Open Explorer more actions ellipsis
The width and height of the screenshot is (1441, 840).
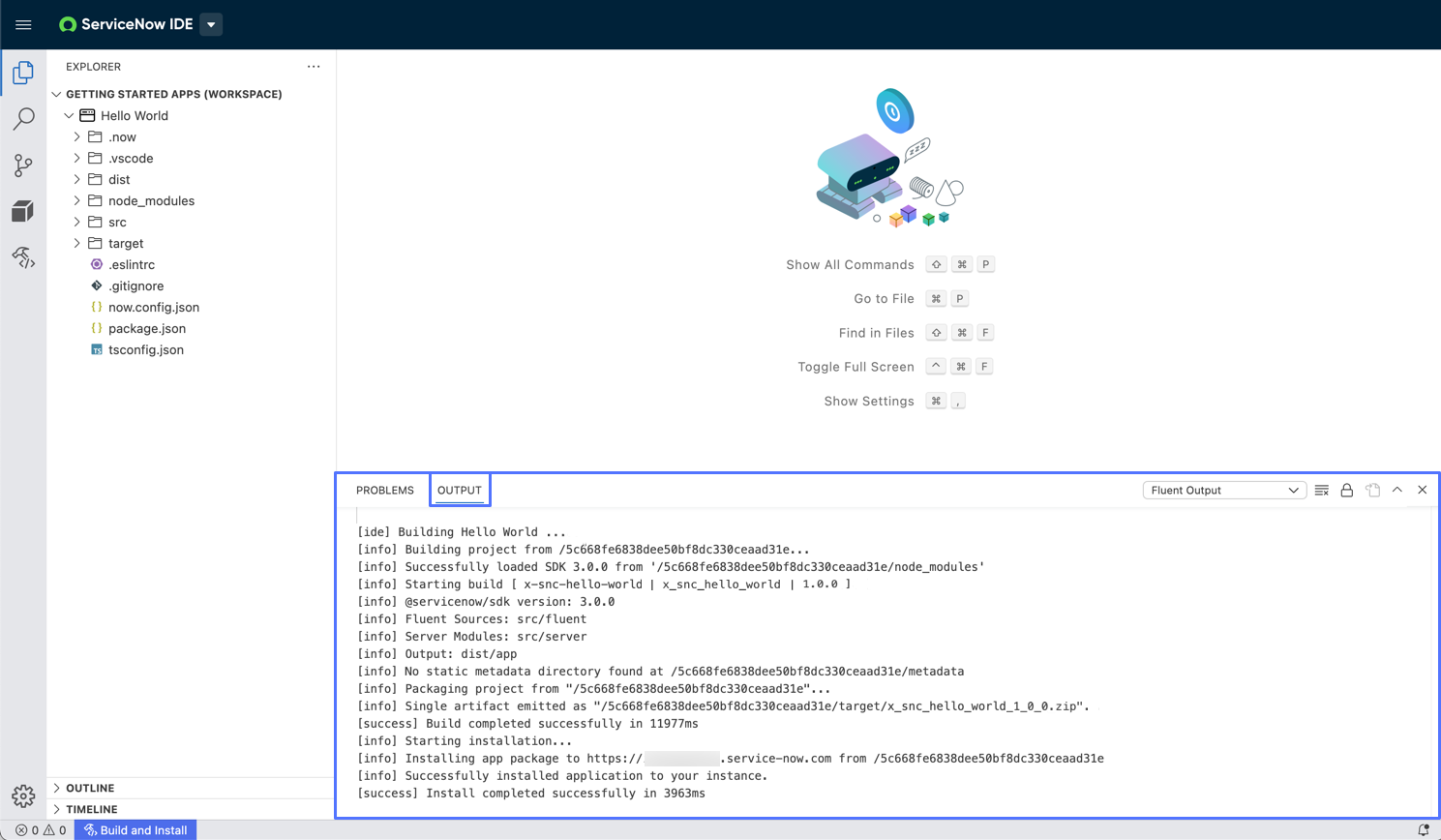click(x=314, y=67)
